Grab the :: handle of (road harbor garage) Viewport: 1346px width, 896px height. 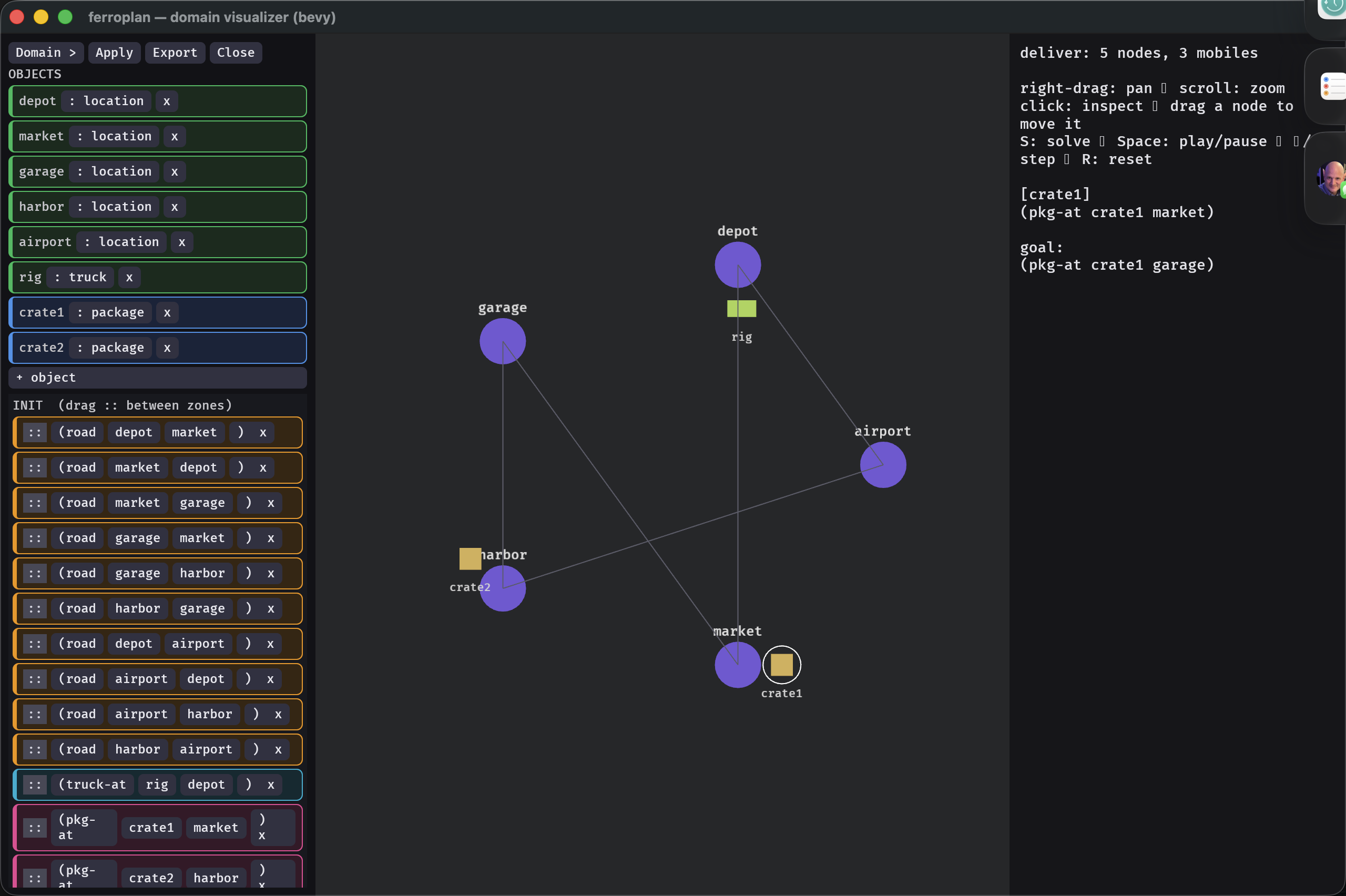click(35, 608)
